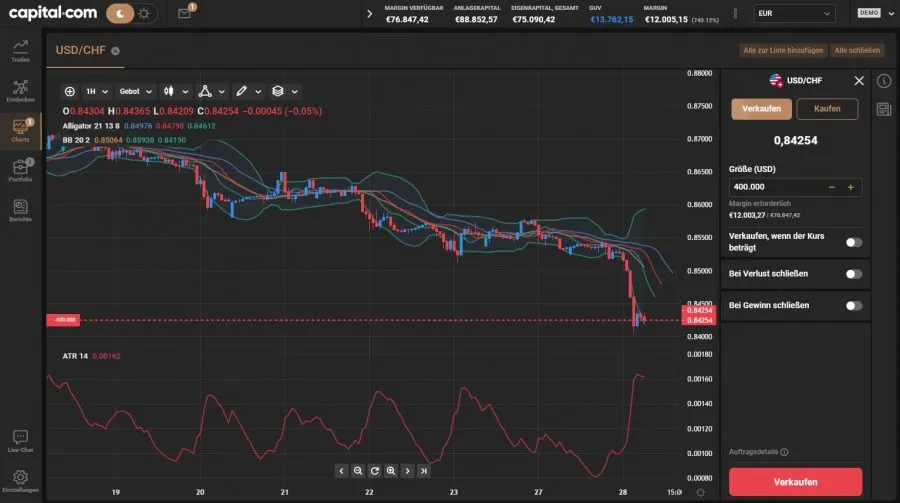The width and height of the screenshot is (900, 503).
Task: Enable the 'Bei Verlust schließen' switch
Action: click(853, 274)
